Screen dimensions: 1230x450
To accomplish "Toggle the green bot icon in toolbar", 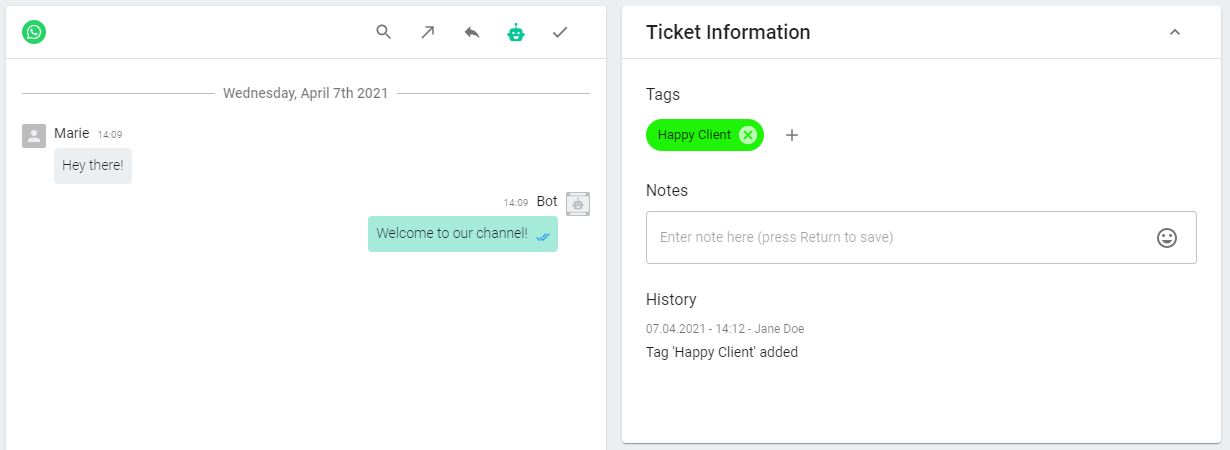I will click(x=516, y=32).
